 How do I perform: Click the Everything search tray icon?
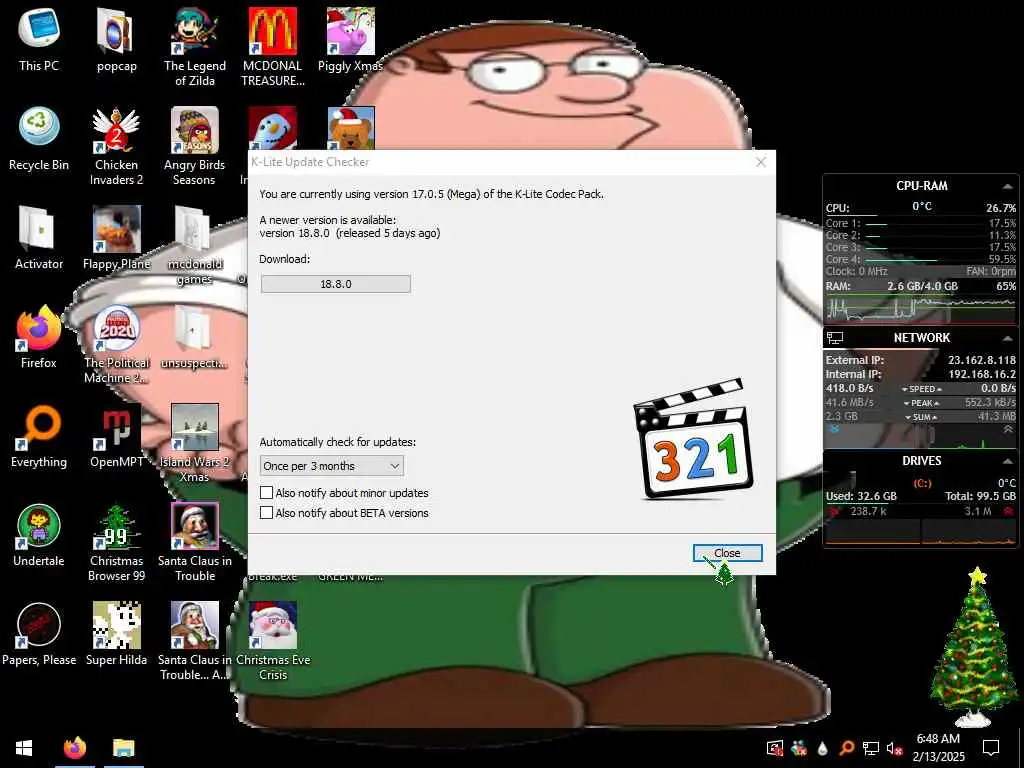[846, 748]
